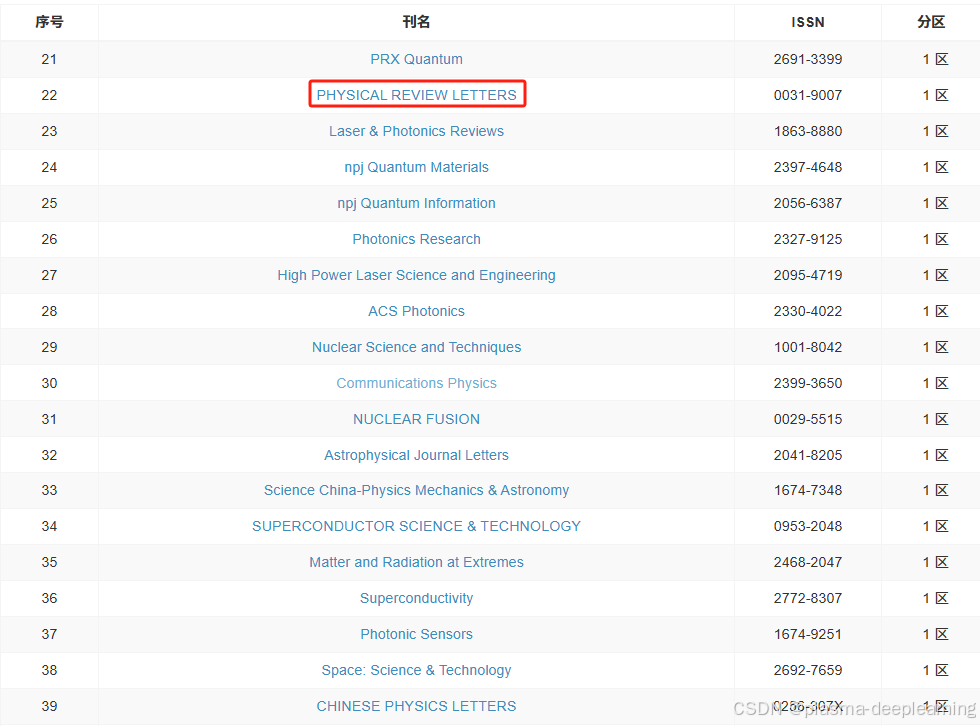This screenshot has height=726, width=980.
Task: Click 1 区 in NUCLEAR FUSION row
Action: pos(935,419)
